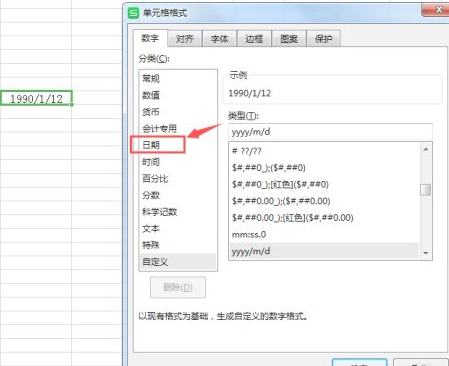
Task: Select format # ??/?? in type list
Action: pyautogui.click(x=325, y=151)
